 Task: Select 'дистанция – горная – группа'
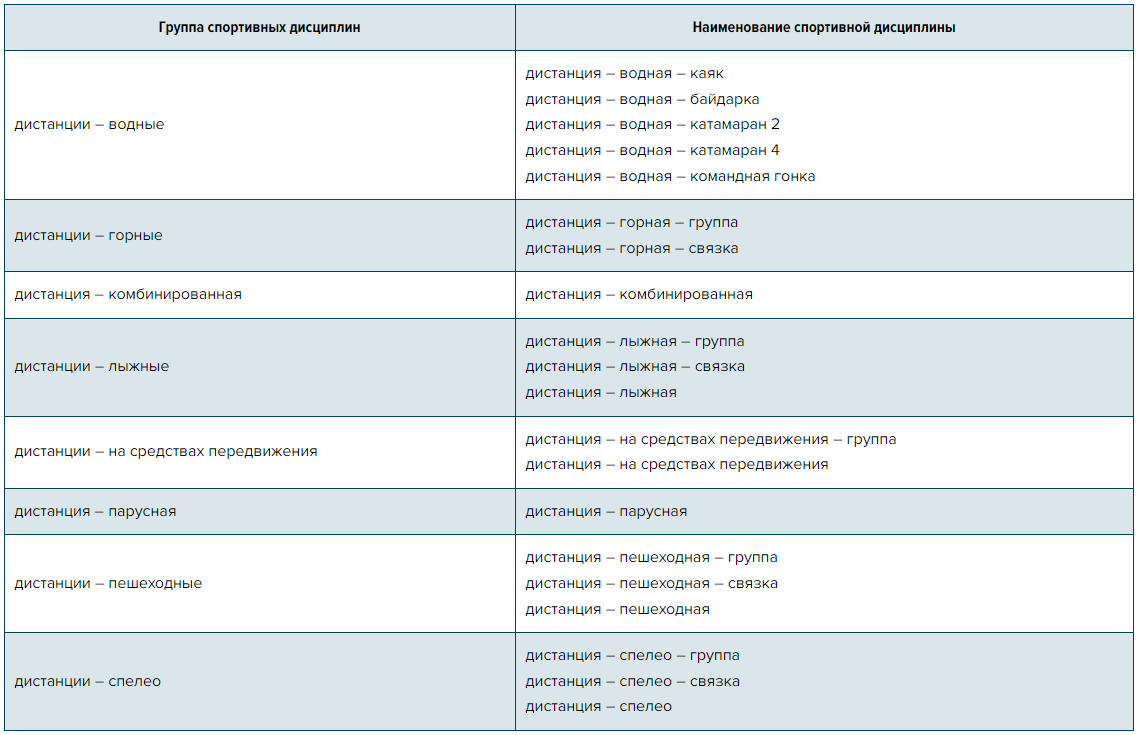point(632,223)
